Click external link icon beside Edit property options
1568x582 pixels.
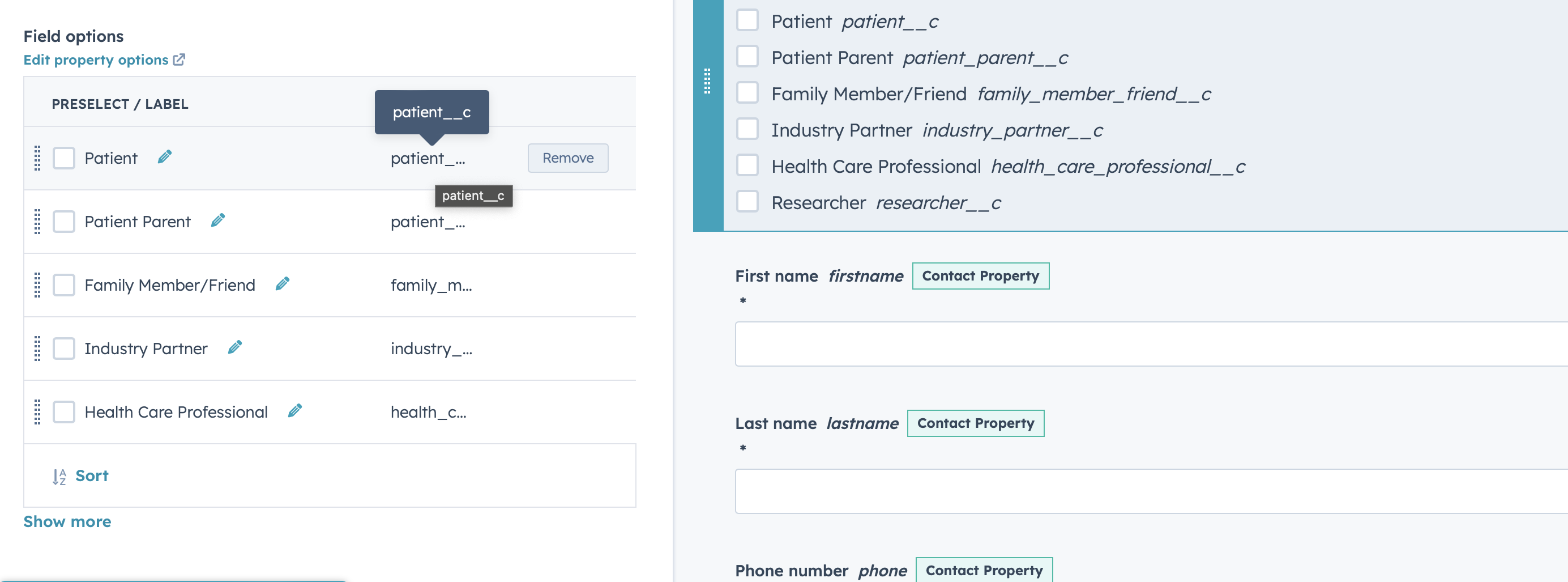tap(179, 58)
